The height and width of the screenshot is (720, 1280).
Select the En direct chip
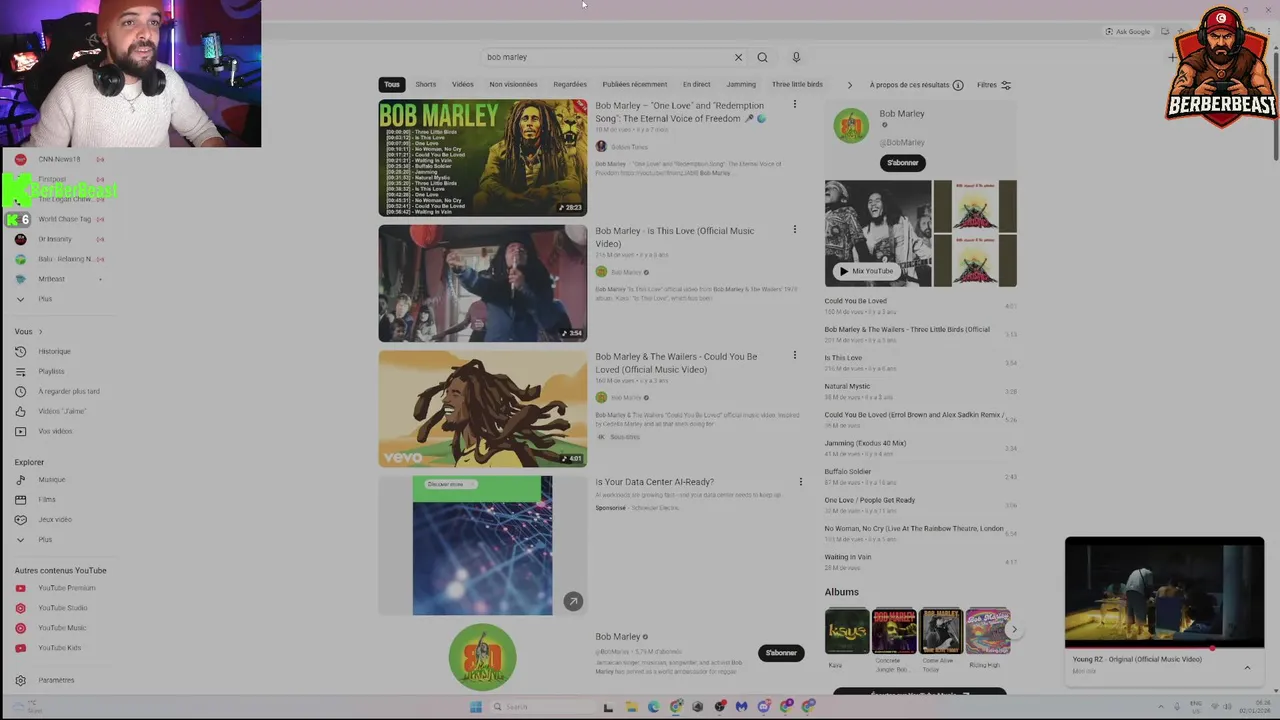pos(696,85)
